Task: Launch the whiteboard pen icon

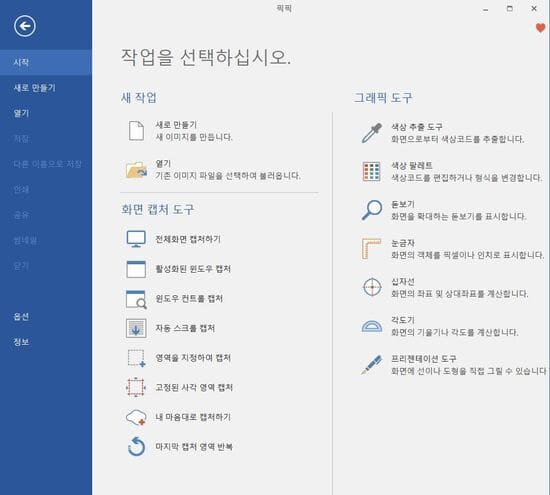Action: pos(372,365)
